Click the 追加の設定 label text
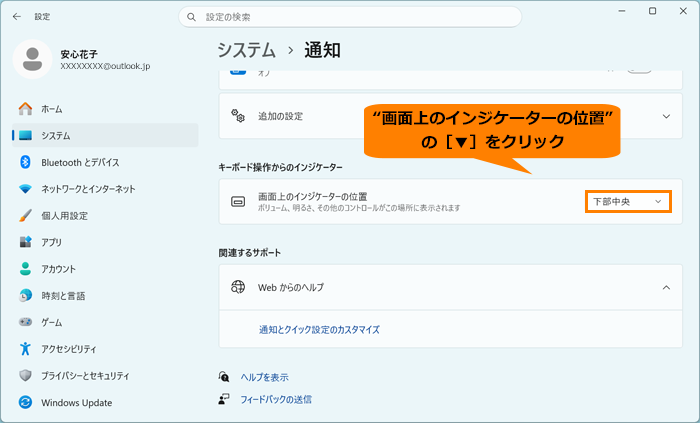The image size is (700, 423). tap(280, 116)
